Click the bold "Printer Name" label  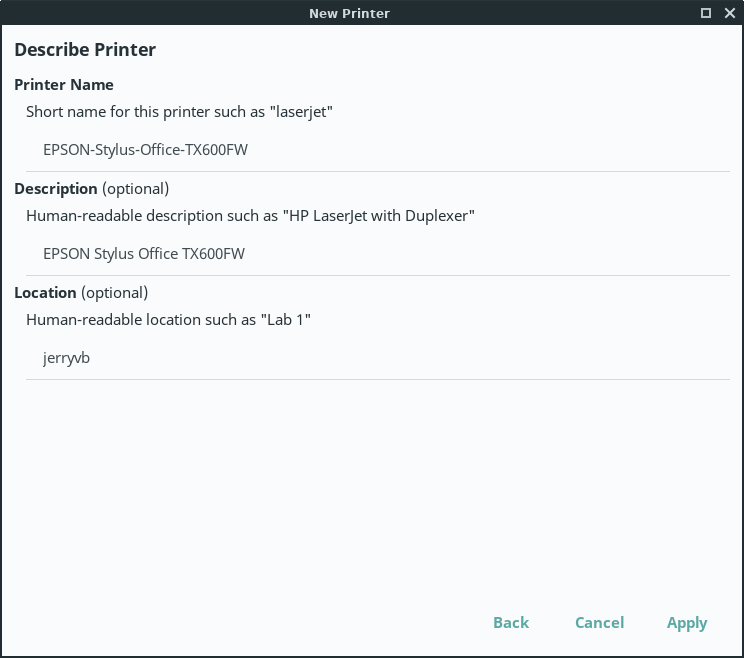64,85
